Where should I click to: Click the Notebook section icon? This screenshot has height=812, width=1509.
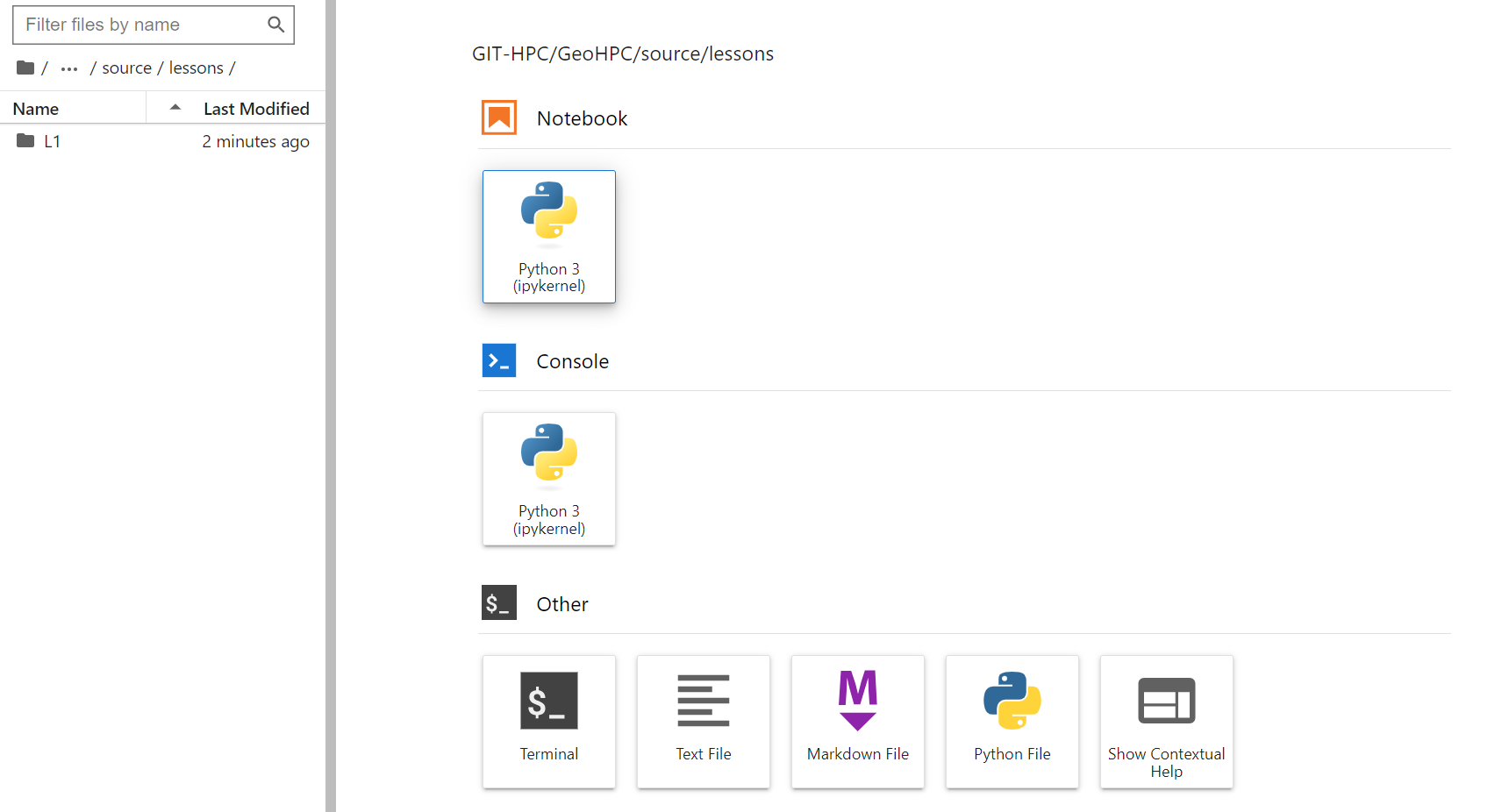499,118
